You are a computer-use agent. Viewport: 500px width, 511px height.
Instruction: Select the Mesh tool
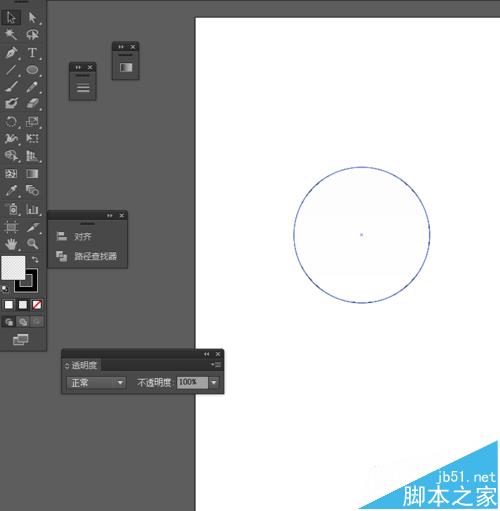tap(11, 173)
